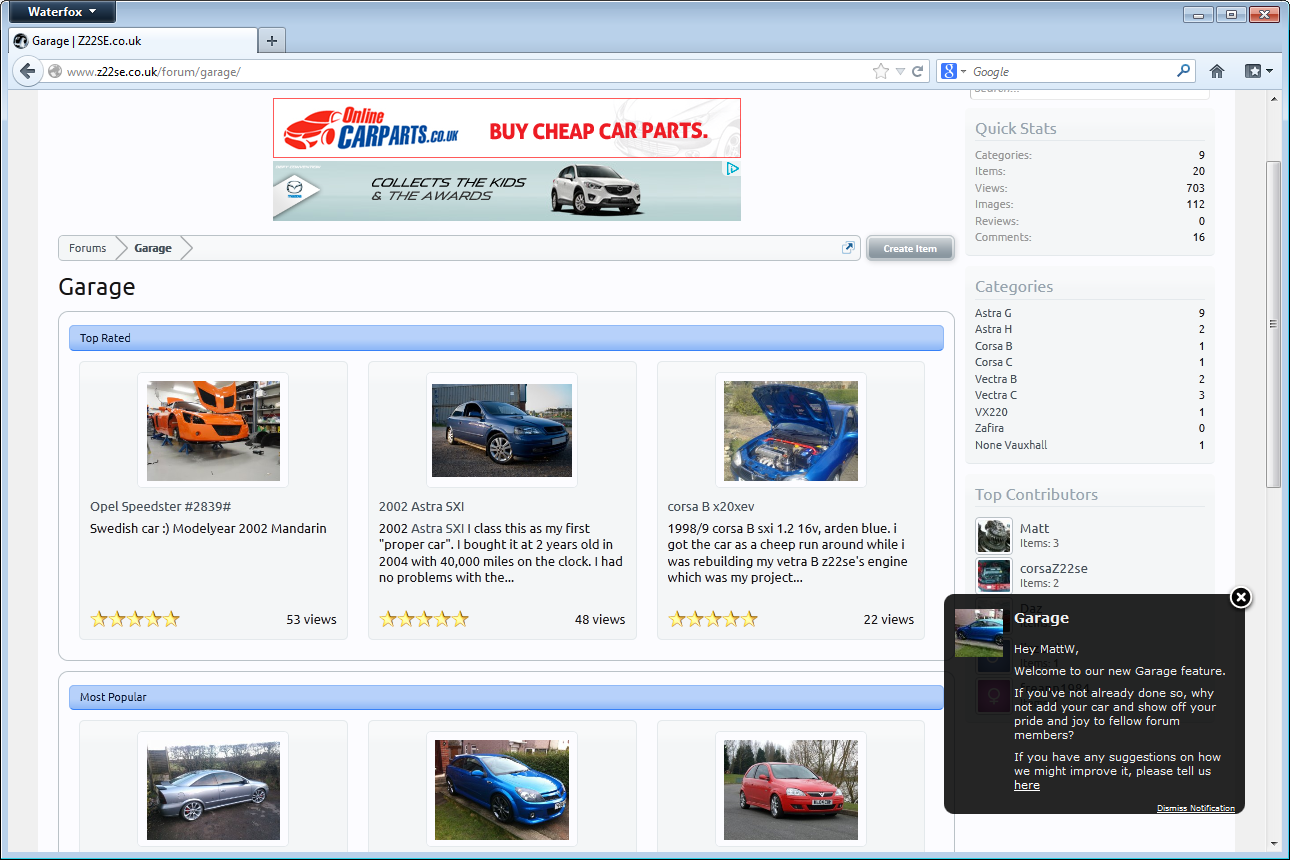Open Matt's contributor profile name
Screen dimensions: 1290x860
click(x=1034, y=528)
